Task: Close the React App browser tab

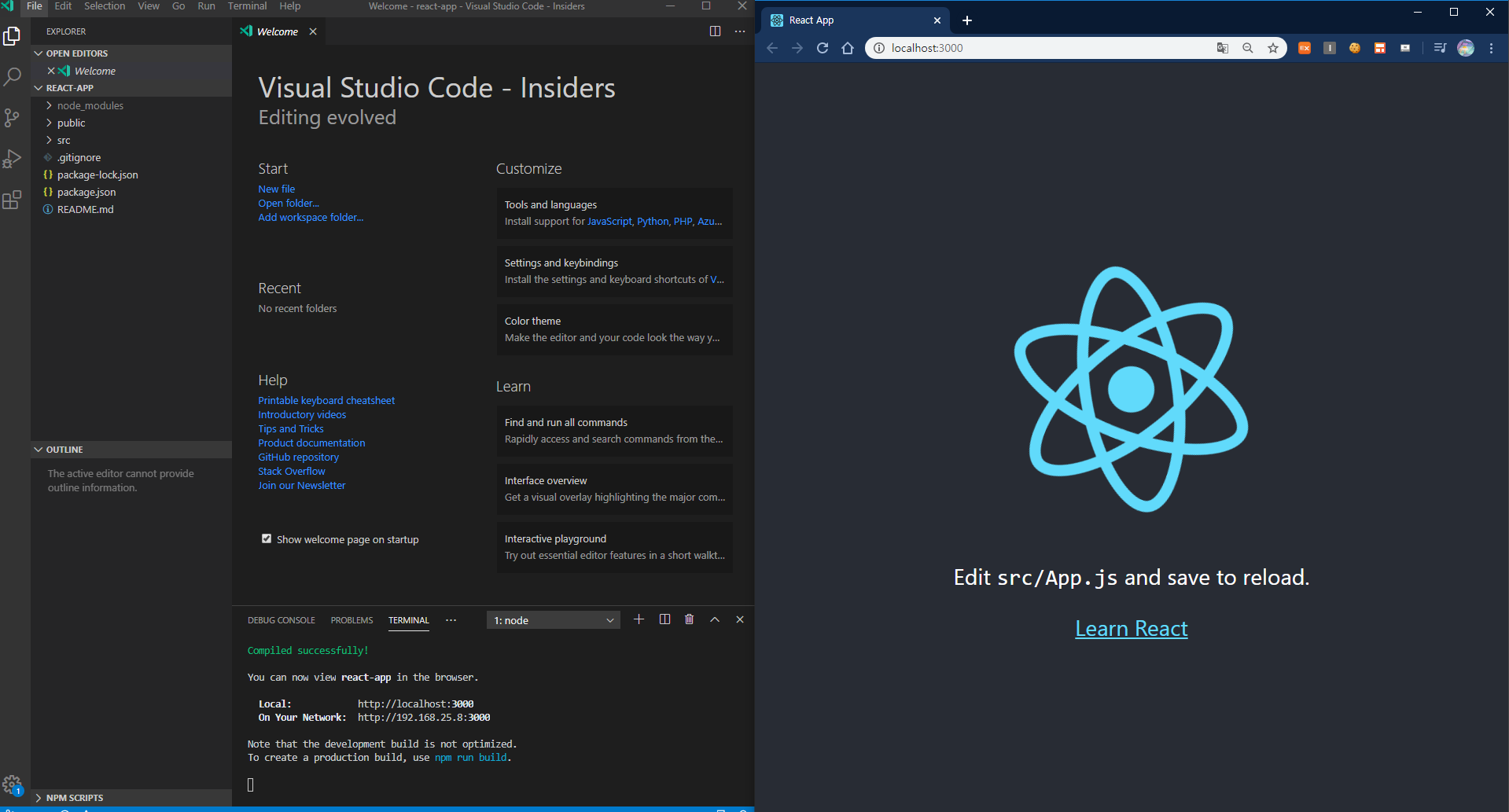Action: tap(937, 20)
